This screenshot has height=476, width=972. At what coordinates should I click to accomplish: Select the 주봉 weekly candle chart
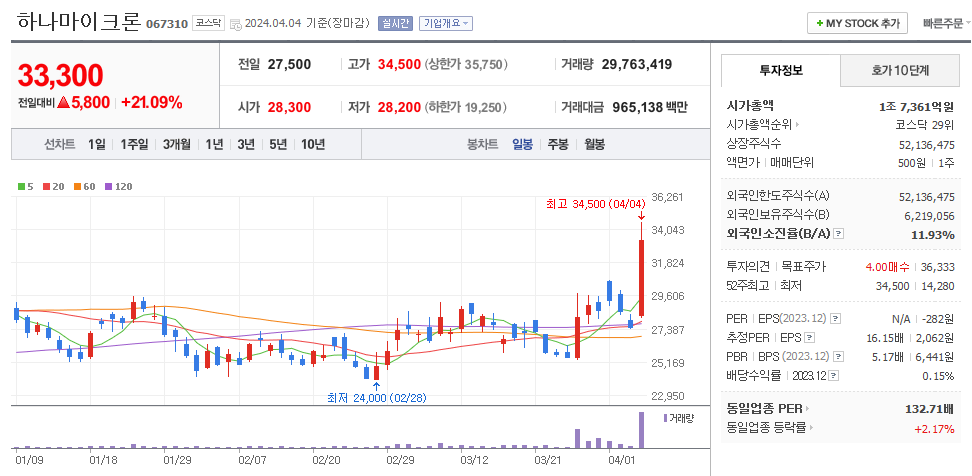pyautogui.click(x=558, y=144)
